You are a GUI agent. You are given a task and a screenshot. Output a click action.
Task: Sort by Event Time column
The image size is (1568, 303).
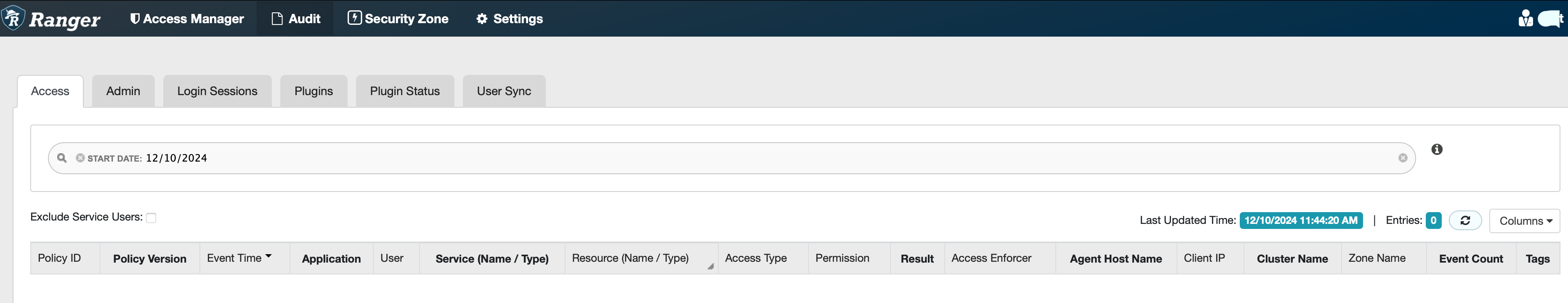coord(239,258)
